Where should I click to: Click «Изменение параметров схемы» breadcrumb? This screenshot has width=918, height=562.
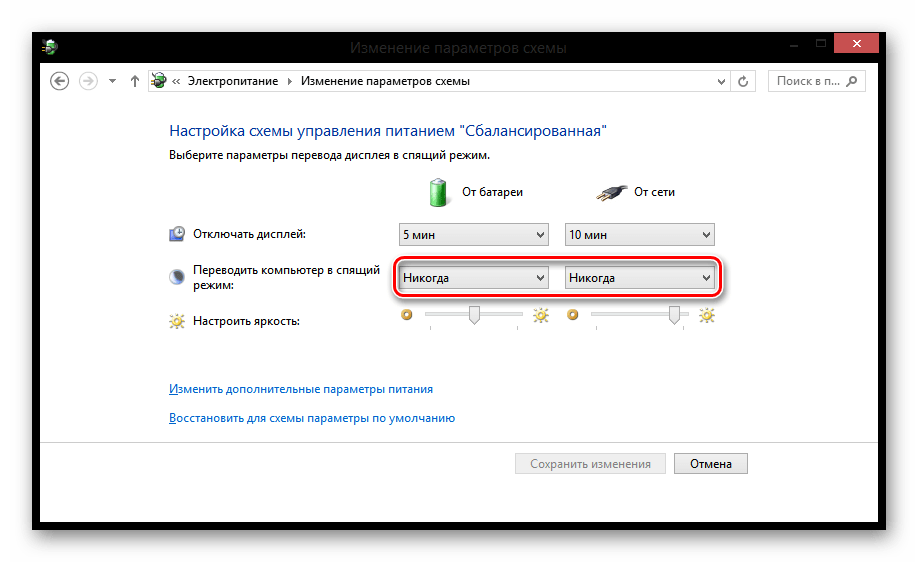click(x=385, y=81)
